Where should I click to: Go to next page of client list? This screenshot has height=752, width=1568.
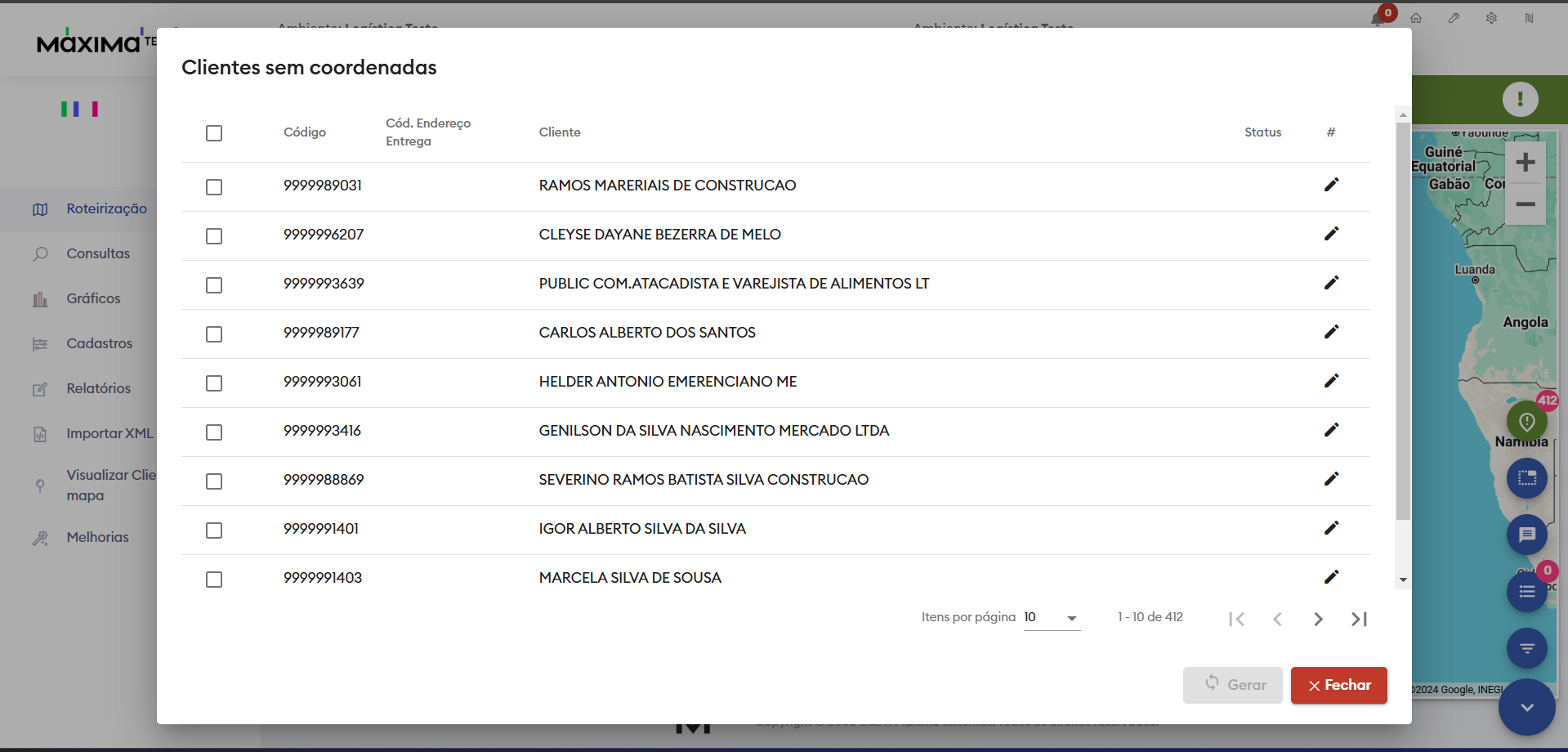tap(1318, 619)
